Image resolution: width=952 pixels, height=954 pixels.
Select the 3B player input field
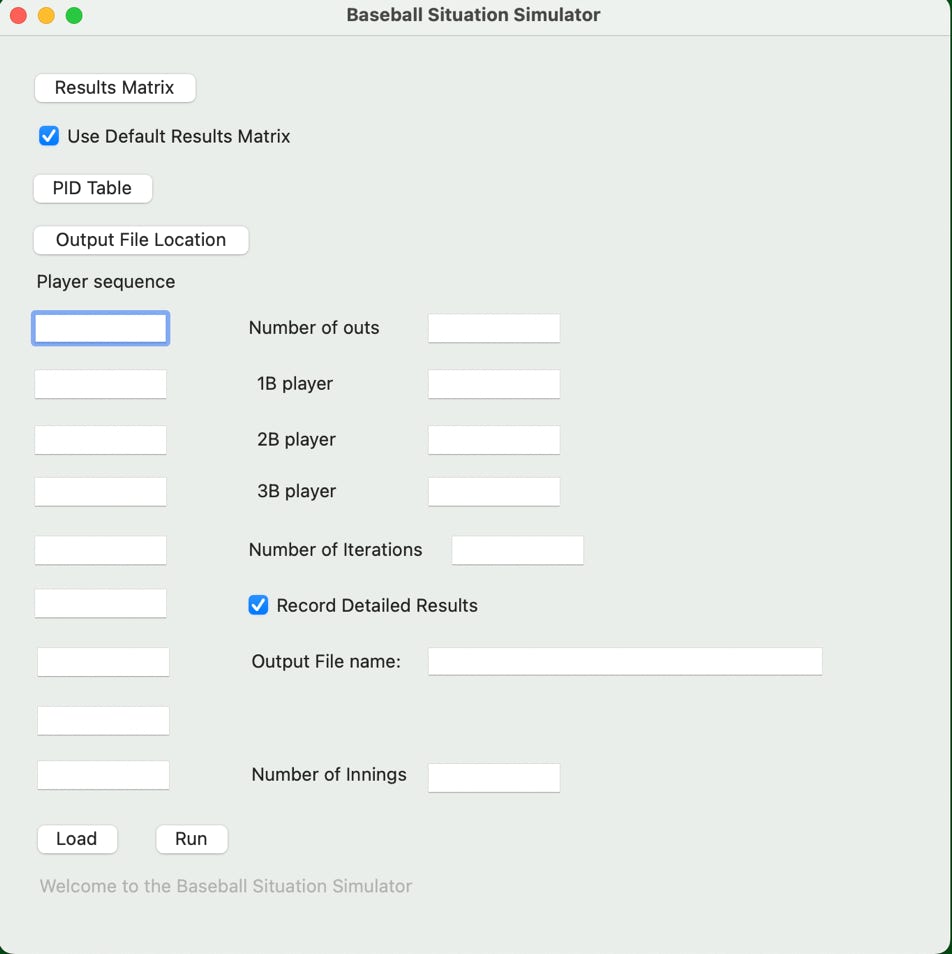(494, 491)
